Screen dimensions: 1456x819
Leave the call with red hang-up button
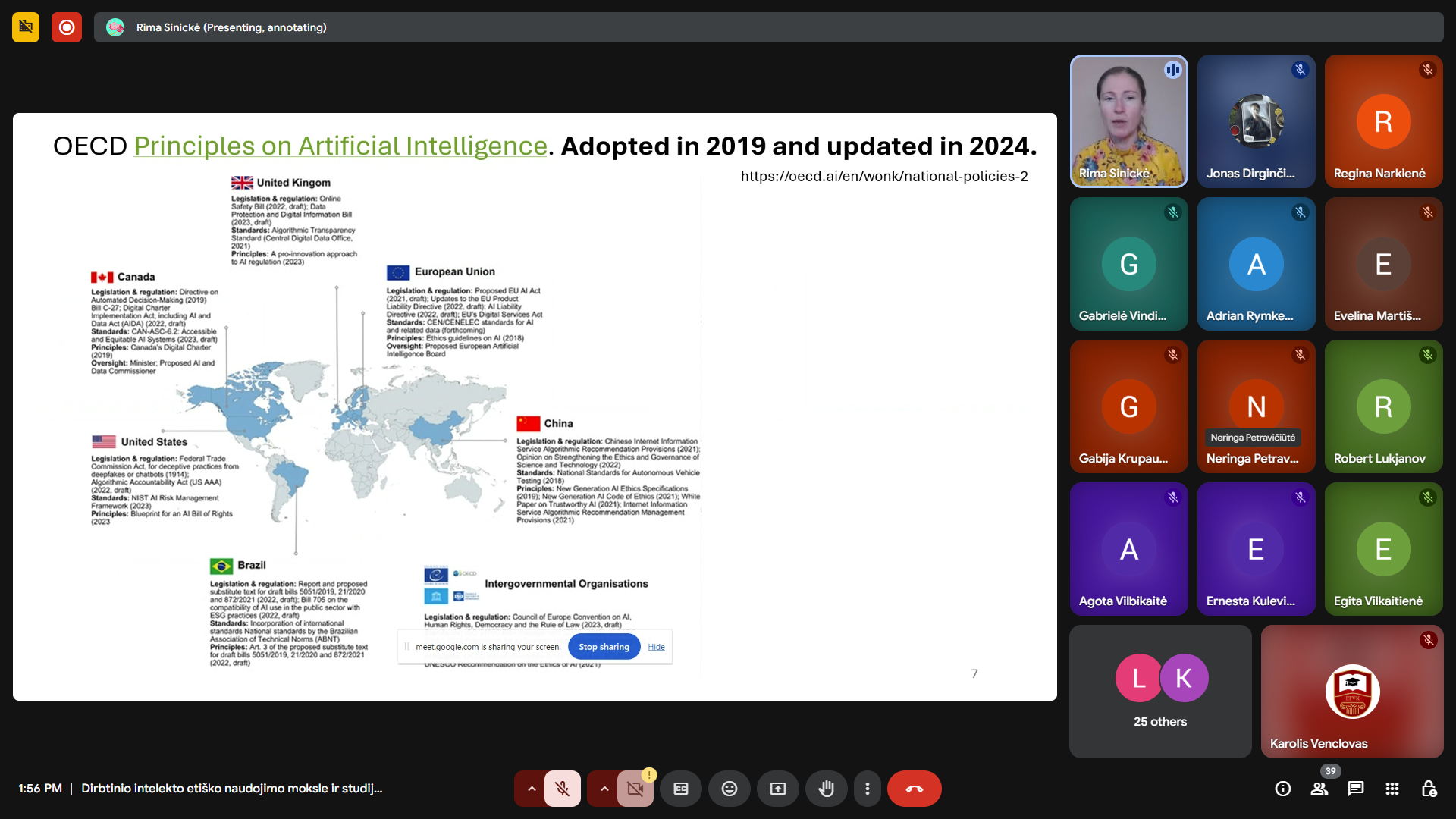tap(915, 789)
